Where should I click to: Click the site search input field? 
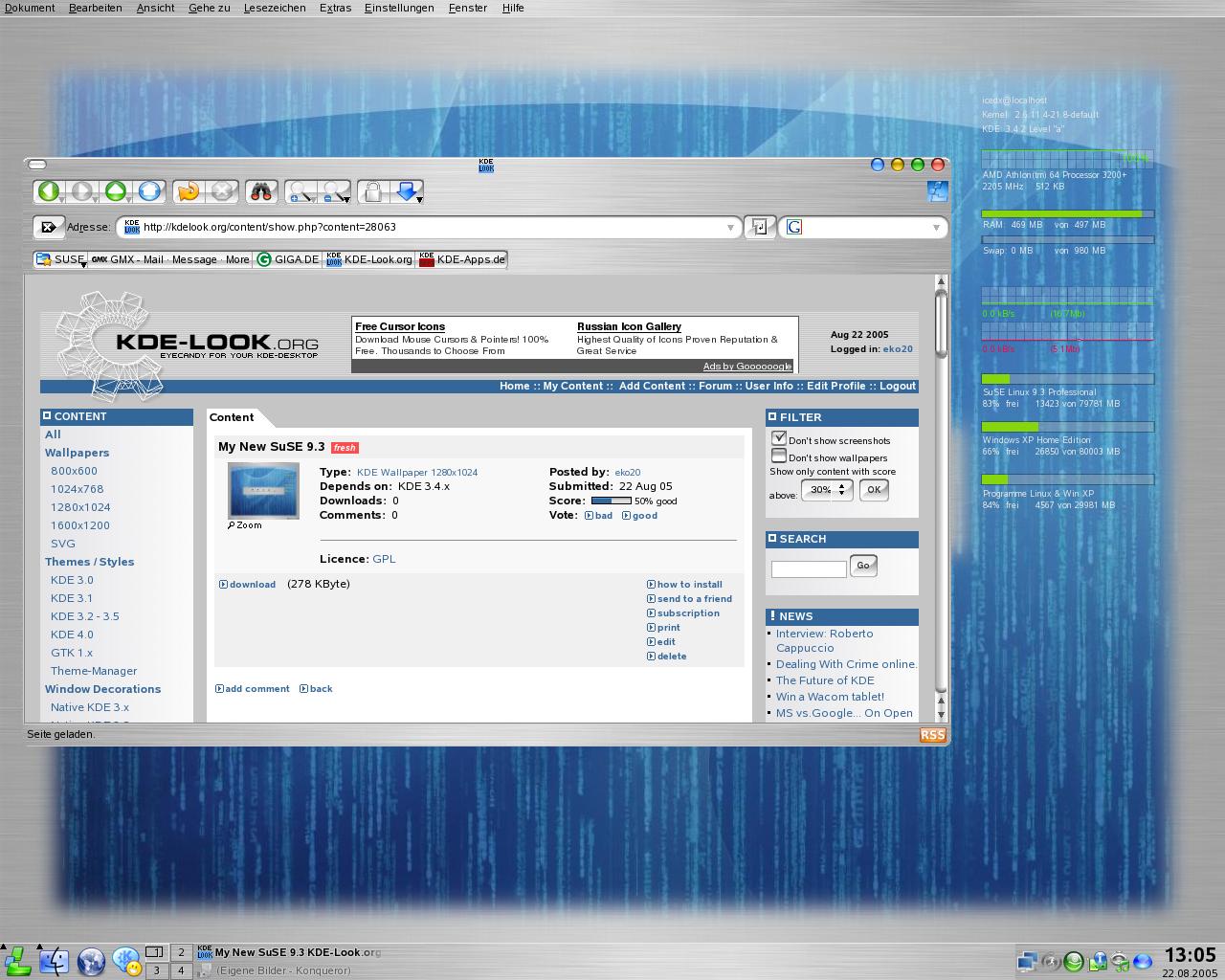809,568
